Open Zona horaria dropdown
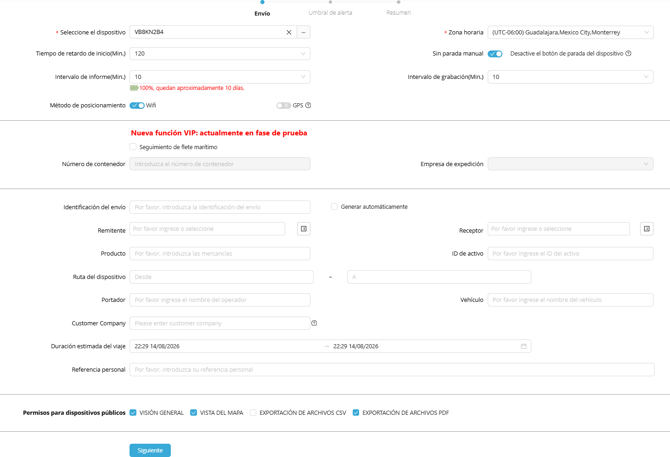This screenshot has width=670, height=457. point(570,32)
